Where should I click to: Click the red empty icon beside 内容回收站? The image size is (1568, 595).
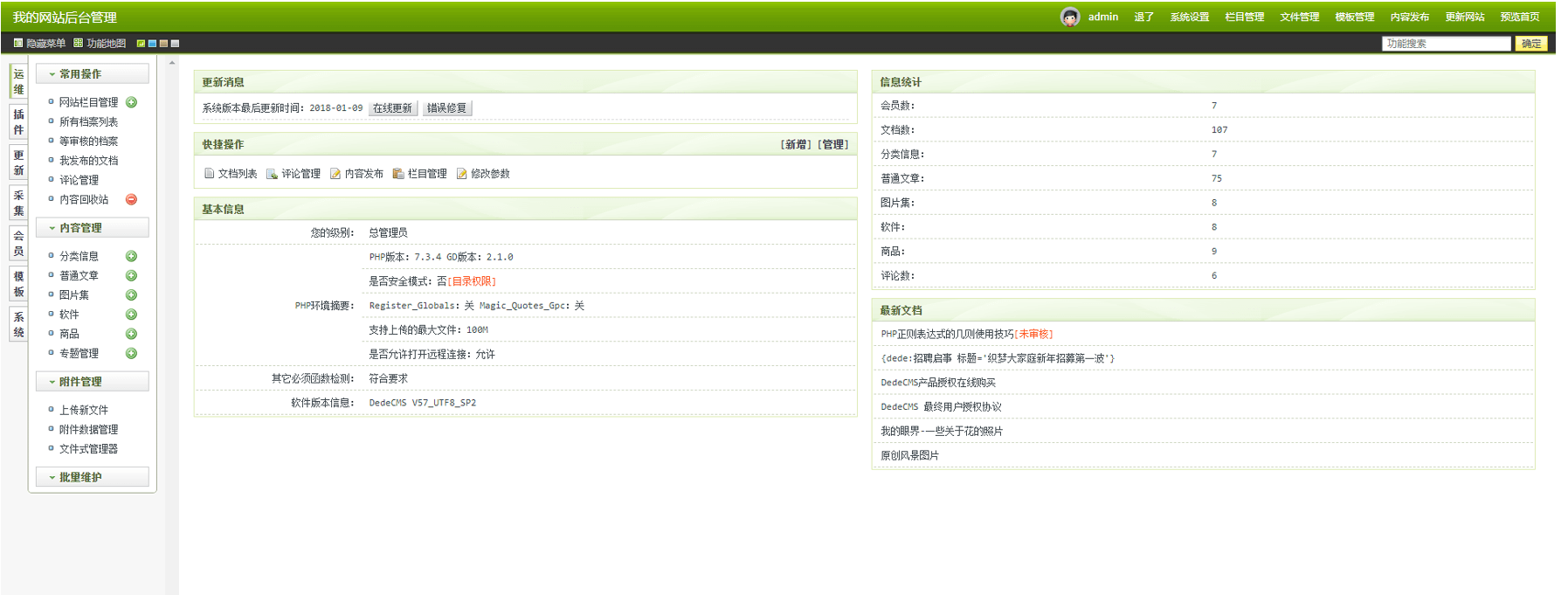coord(131,199)
